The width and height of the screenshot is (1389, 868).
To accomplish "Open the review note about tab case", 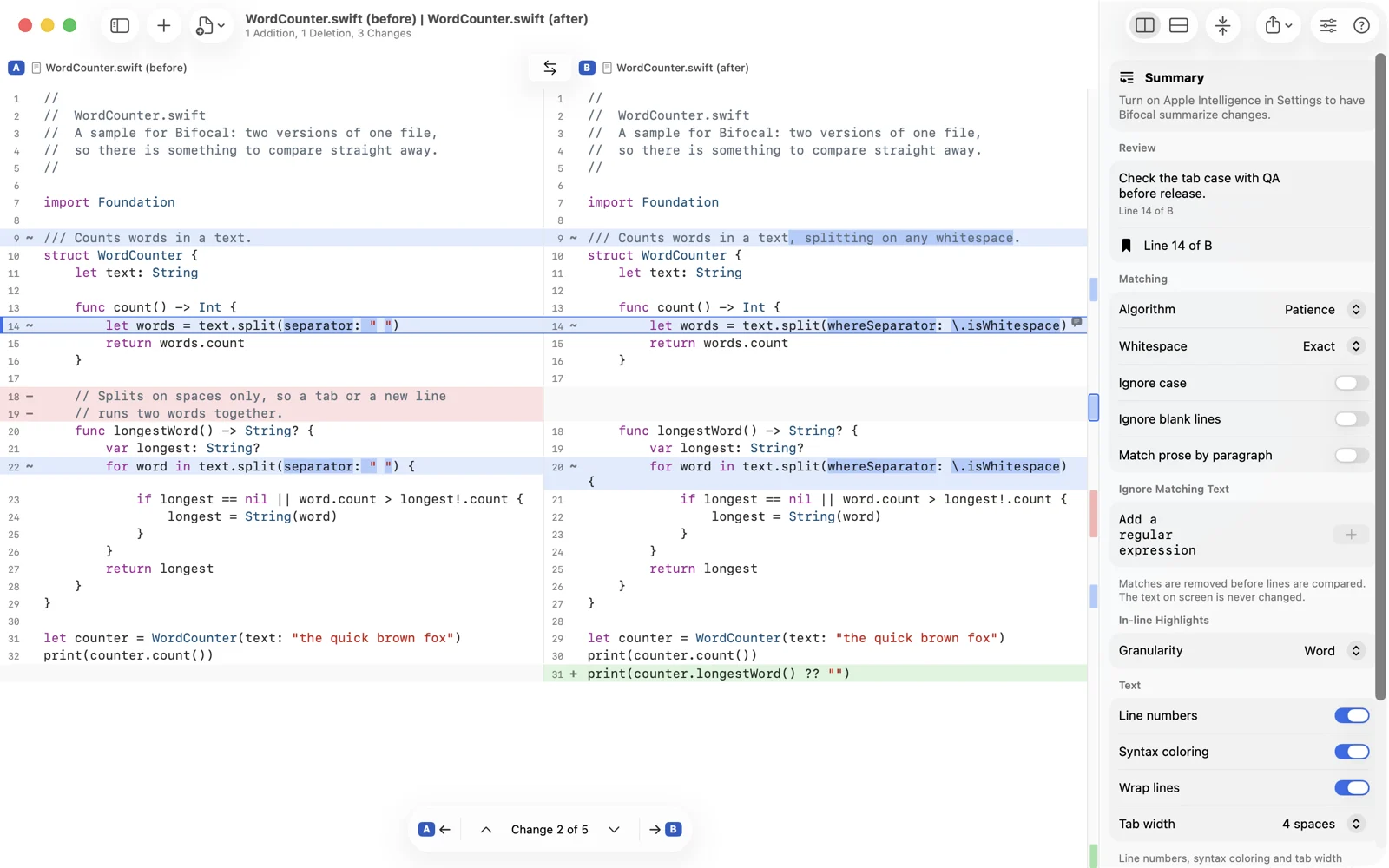I will tap(1243, 195).
